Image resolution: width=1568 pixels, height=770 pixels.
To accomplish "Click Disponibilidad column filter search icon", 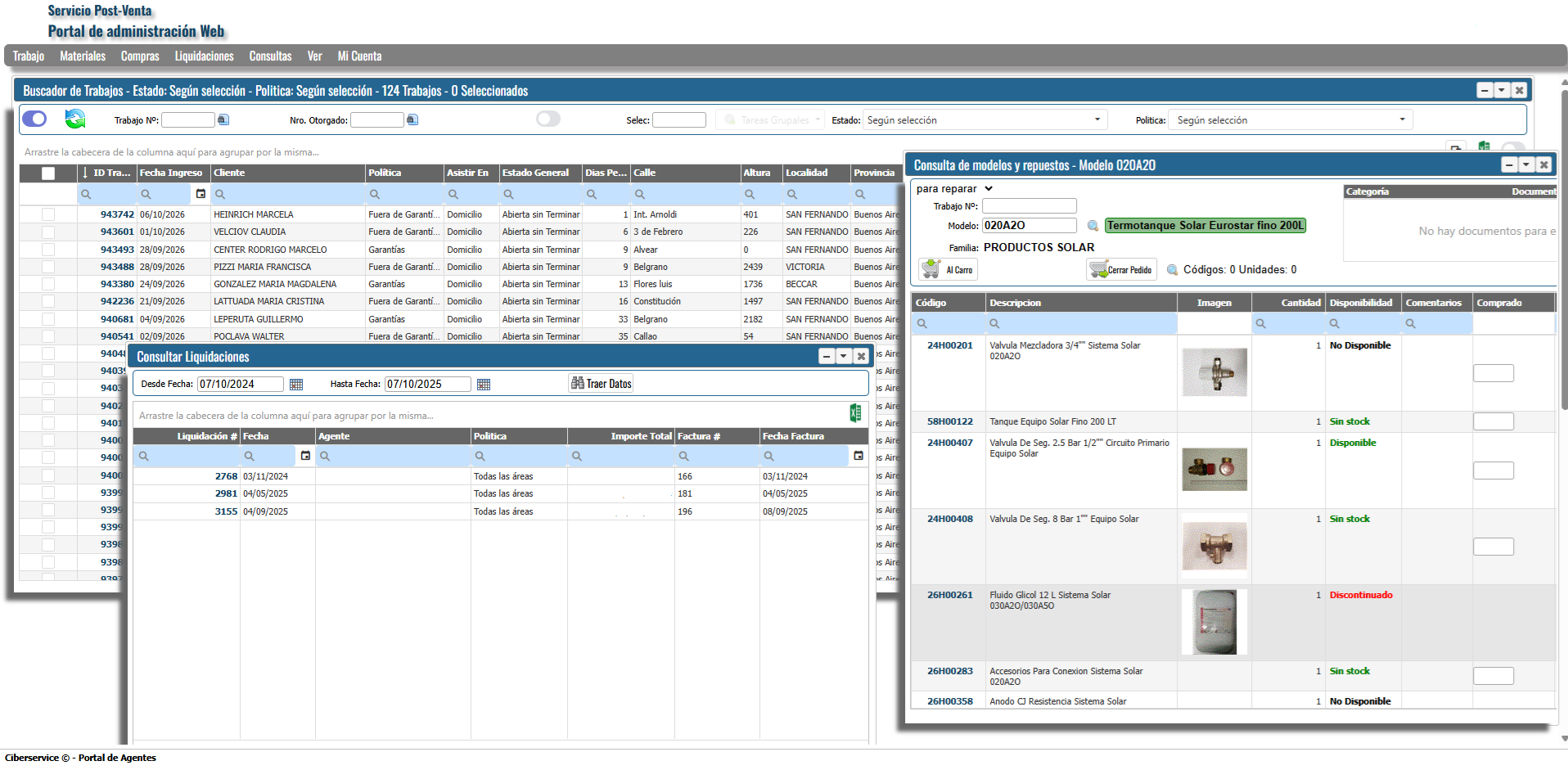I will [x=1334, y=324].
